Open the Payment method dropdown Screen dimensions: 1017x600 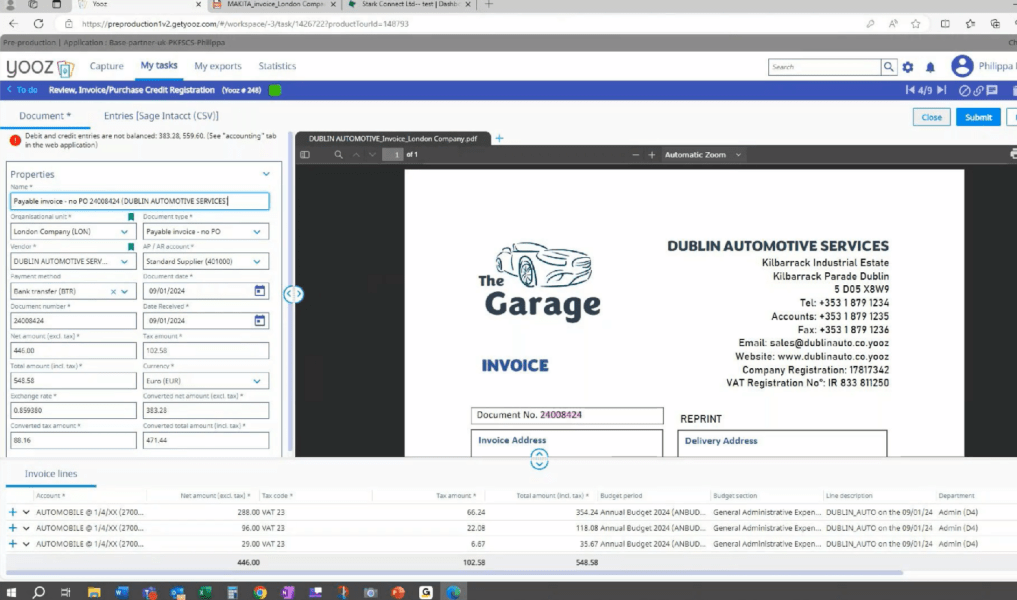tap(125, 291)
